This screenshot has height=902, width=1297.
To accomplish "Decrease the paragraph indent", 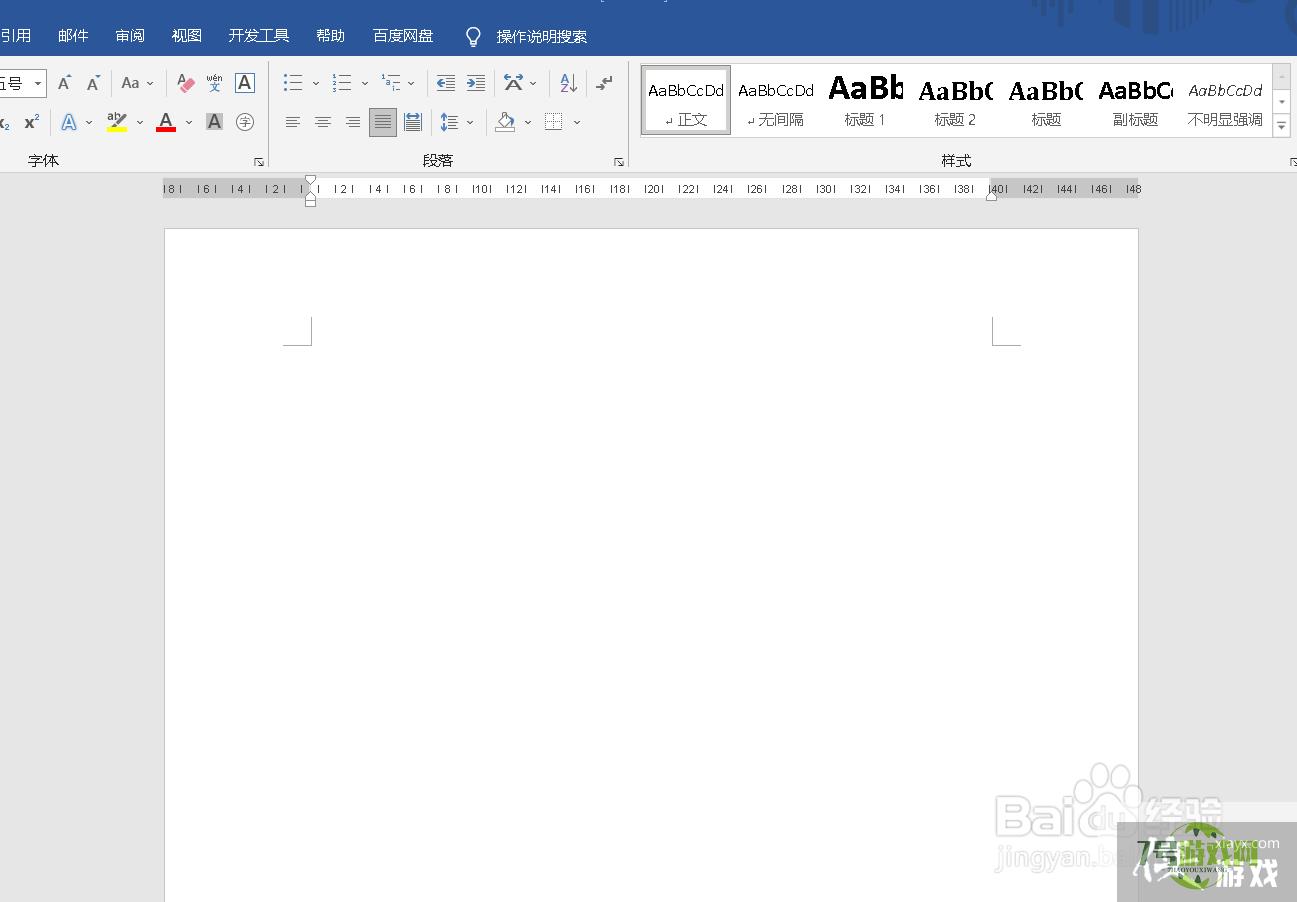I will (x=446, y=83).
